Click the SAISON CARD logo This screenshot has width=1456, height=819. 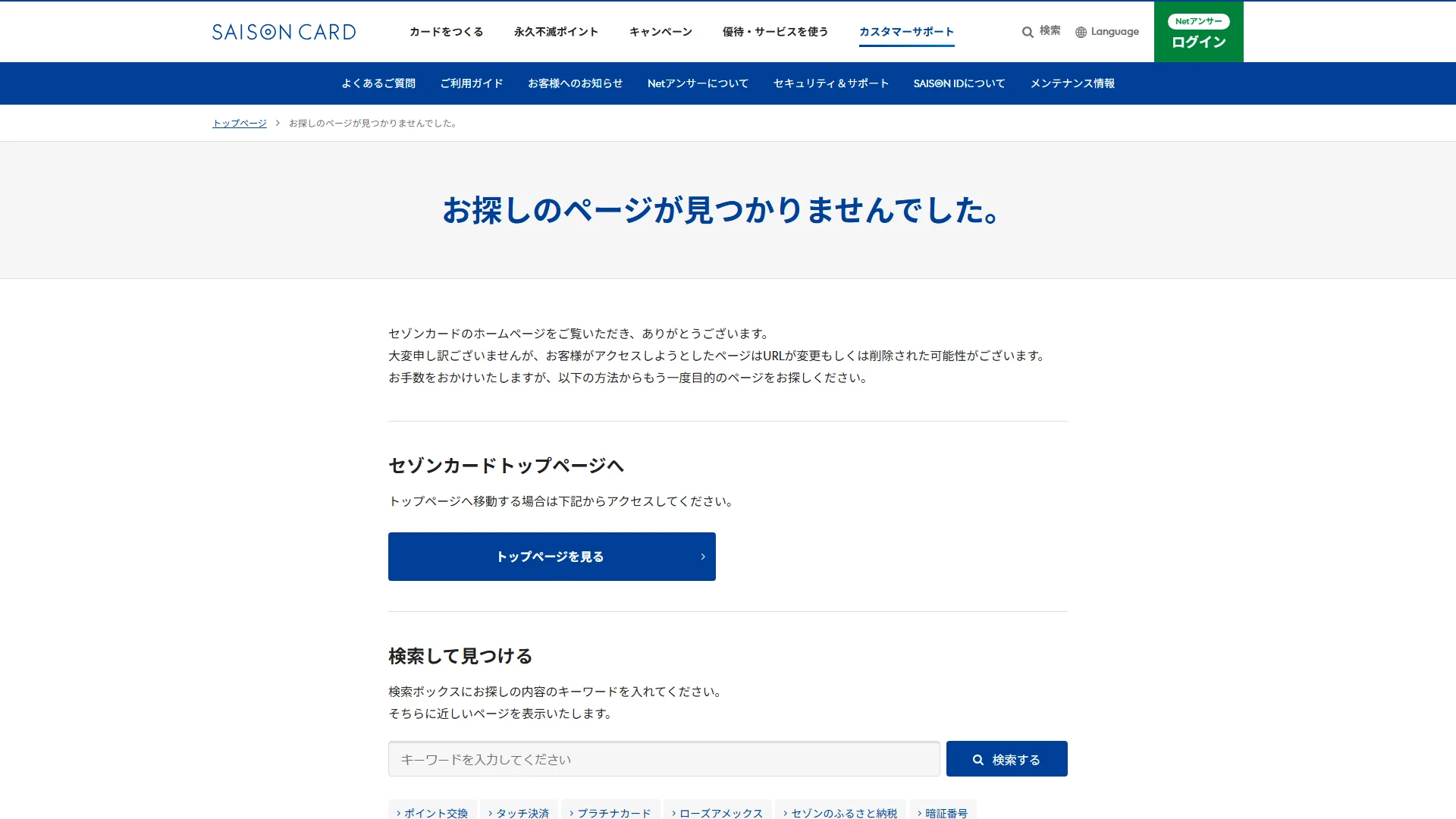click(284, 32)
